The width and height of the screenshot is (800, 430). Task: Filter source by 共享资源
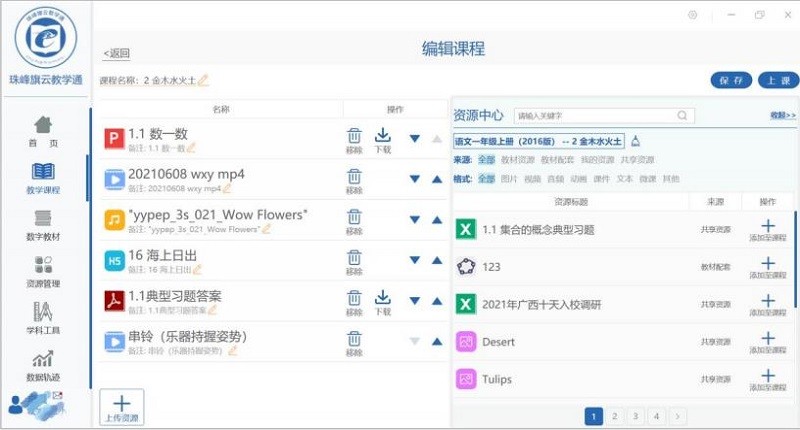pos(637,160)
